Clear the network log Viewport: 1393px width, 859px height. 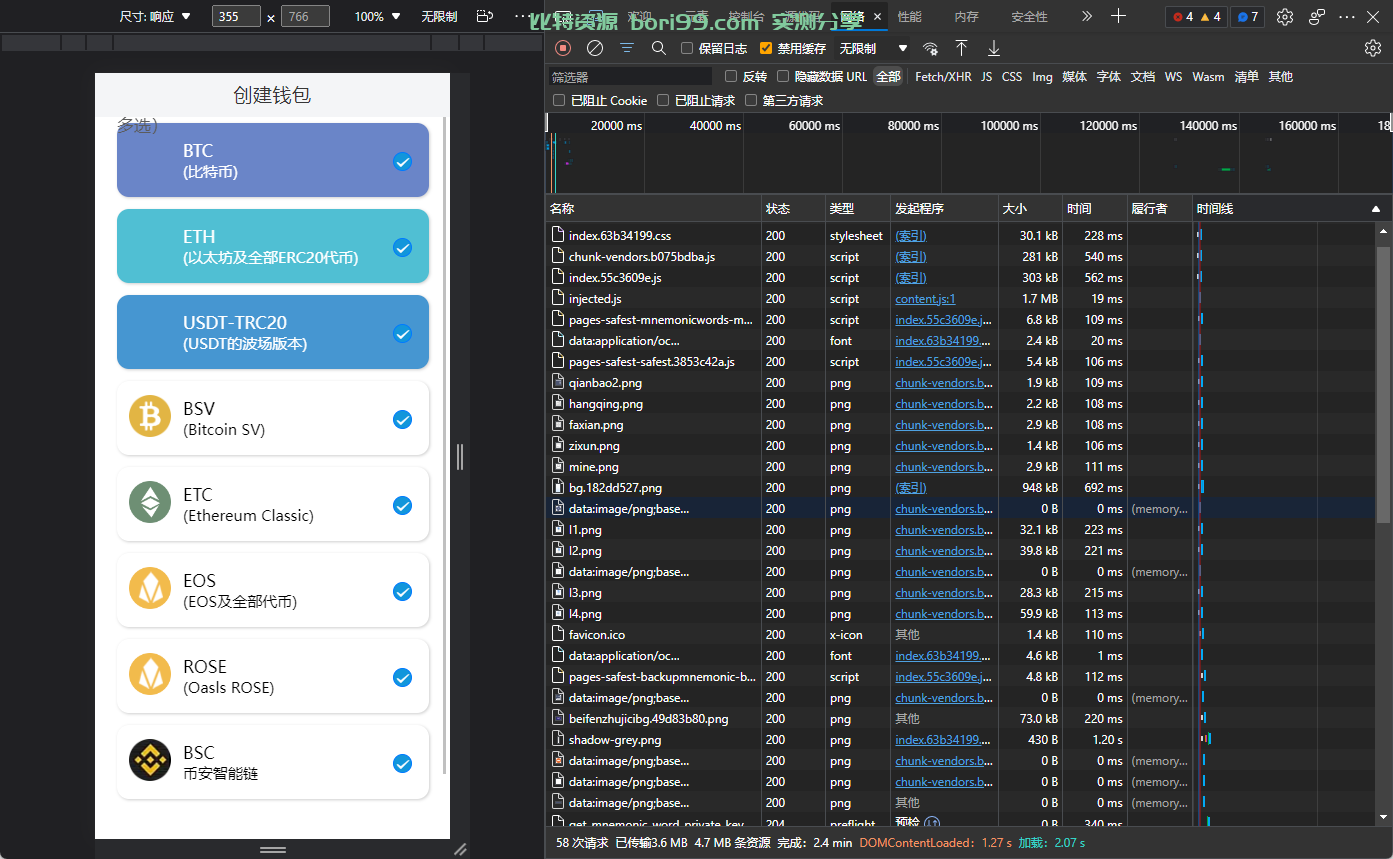(595, 48)
